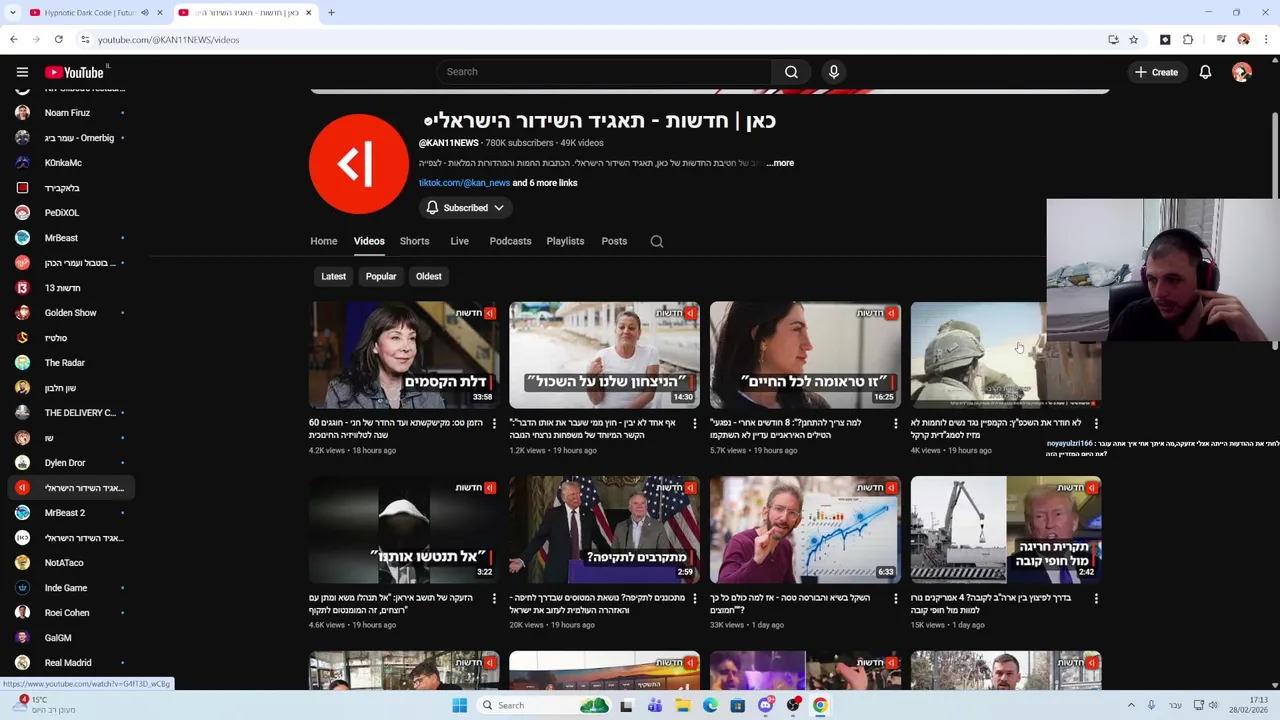The width and height of the screenshot is (1280, 720).
Task: Open Noam Firuz subscription in sidebar
Action: 68,113
